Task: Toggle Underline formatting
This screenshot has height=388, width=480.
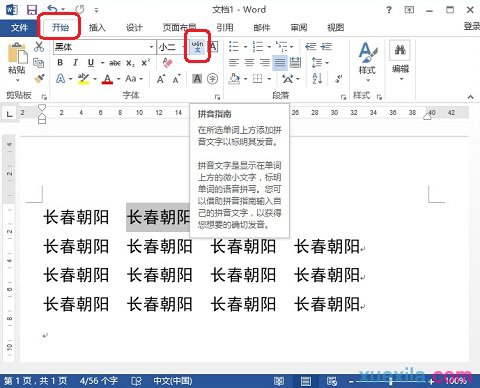Action: 91,62
